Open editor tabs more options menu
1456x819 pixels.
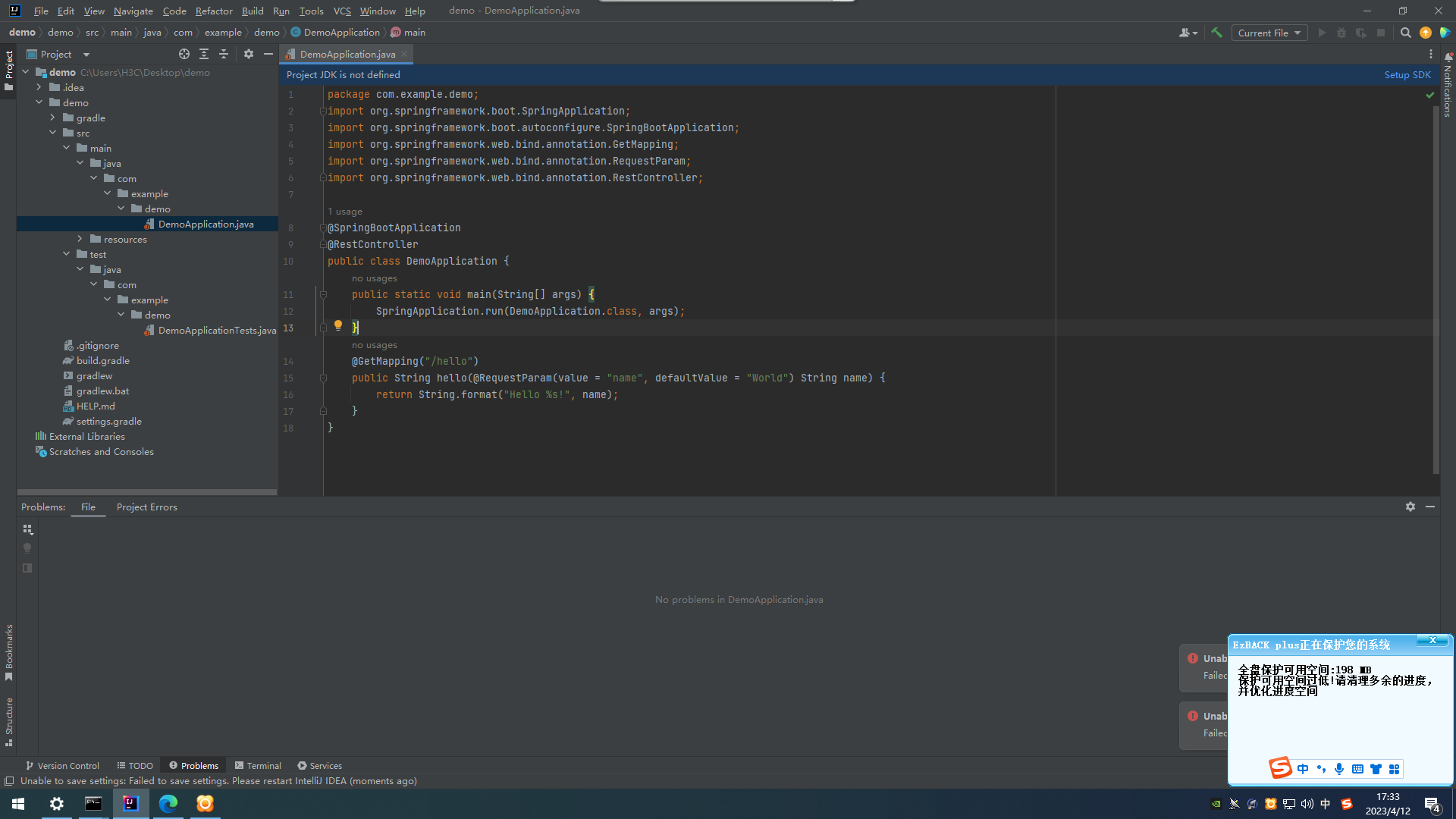[1430, 54]
